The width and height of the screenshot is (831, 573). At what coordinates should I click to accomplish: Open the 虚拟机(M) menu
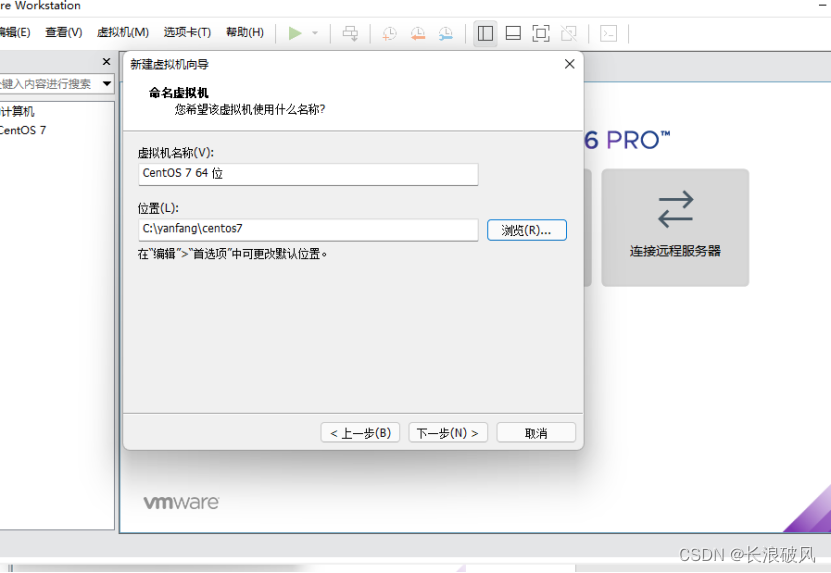point(123,32)
